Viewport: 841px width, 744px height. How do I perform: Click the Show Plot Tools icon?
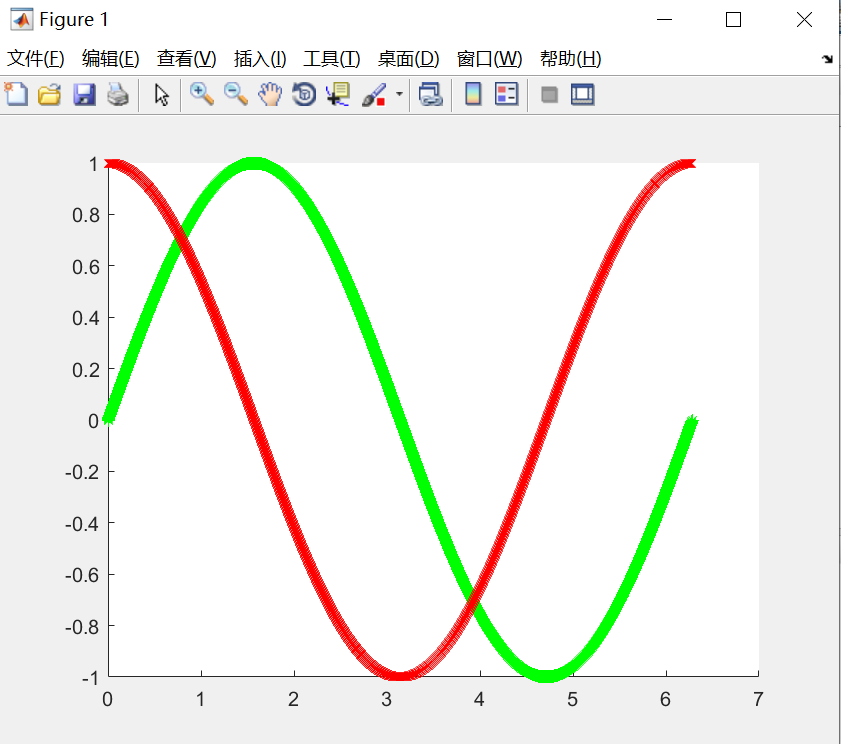click(x=582, y=94)
